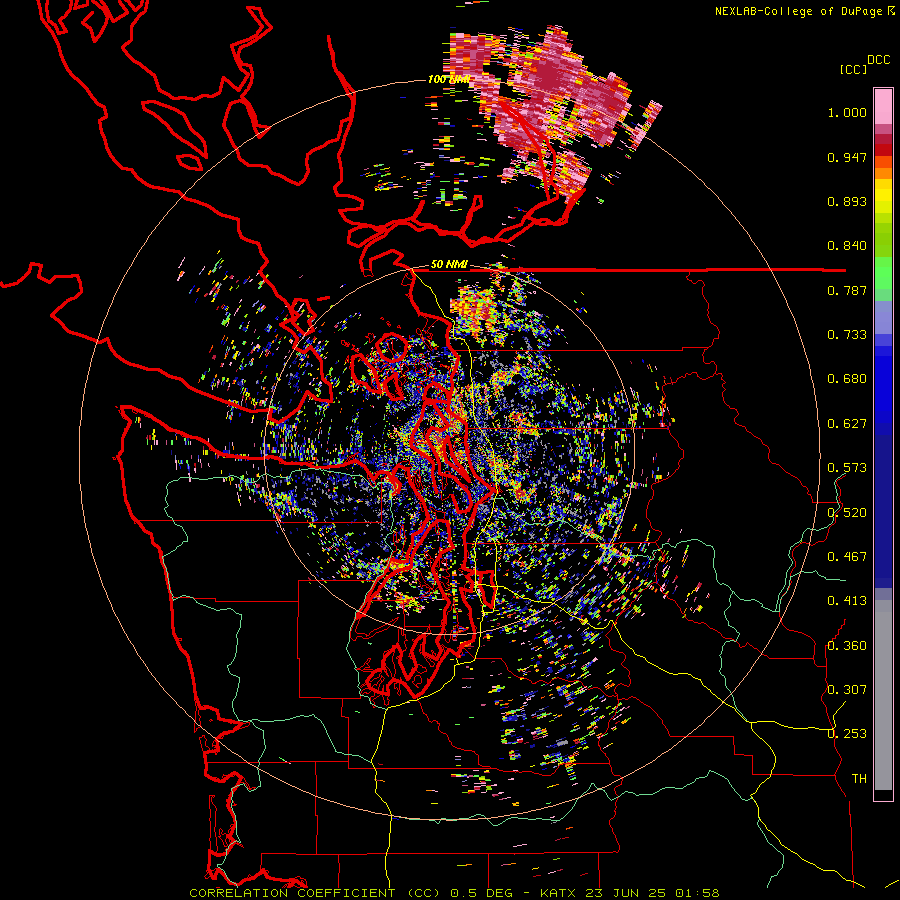Click the 0.627 scale value
Viewport: 900px width, 900px height.
pyautogui.click(x=847, y=424)
